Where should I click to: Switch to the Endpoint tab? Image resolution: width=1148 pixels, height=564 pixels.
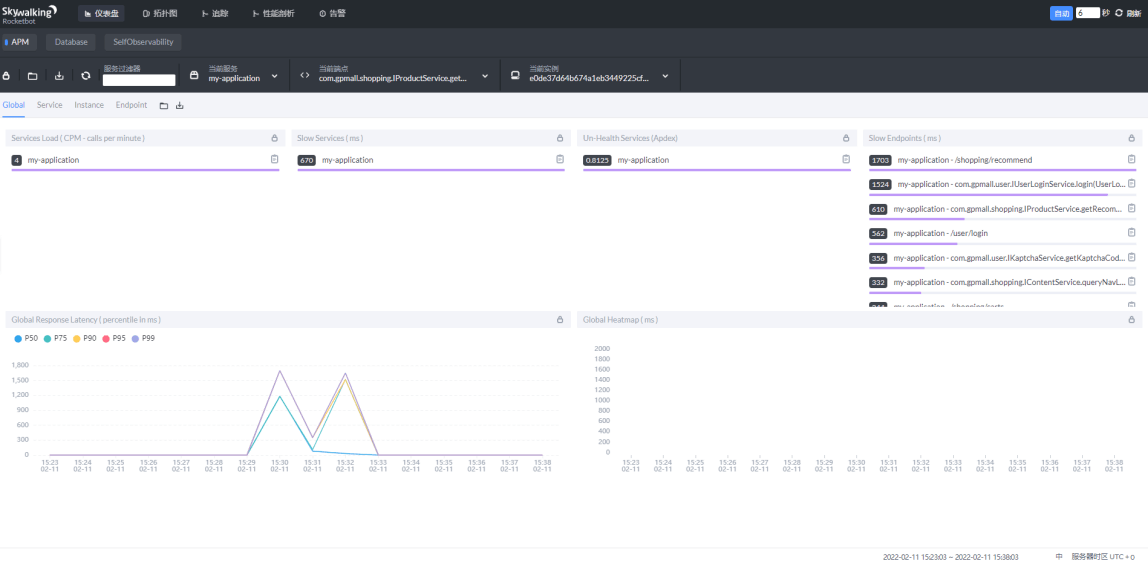coord(131,105)
